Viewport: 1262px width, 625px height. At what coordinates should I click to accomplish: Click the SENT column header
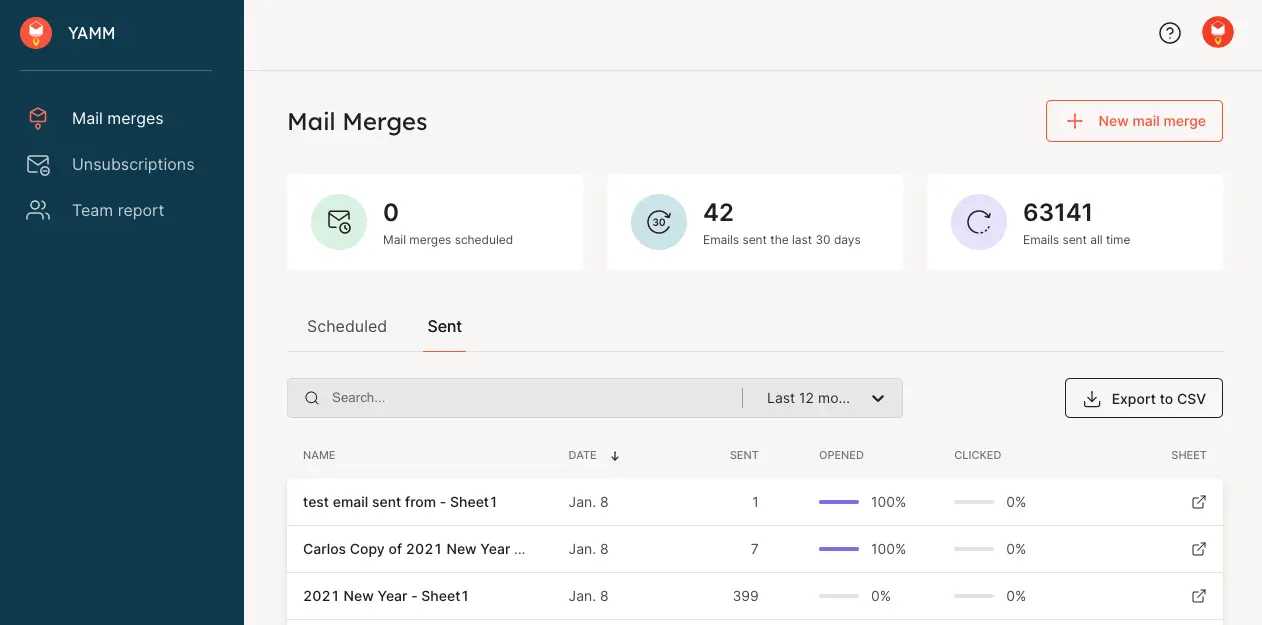(744, 455)
